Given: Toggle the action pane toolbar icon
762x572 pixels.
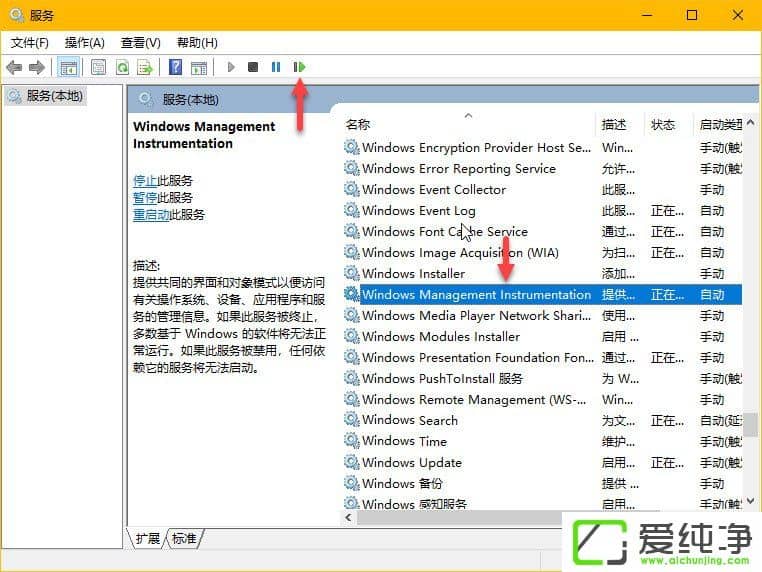Looking at the screenshot, I should [199, 67].
